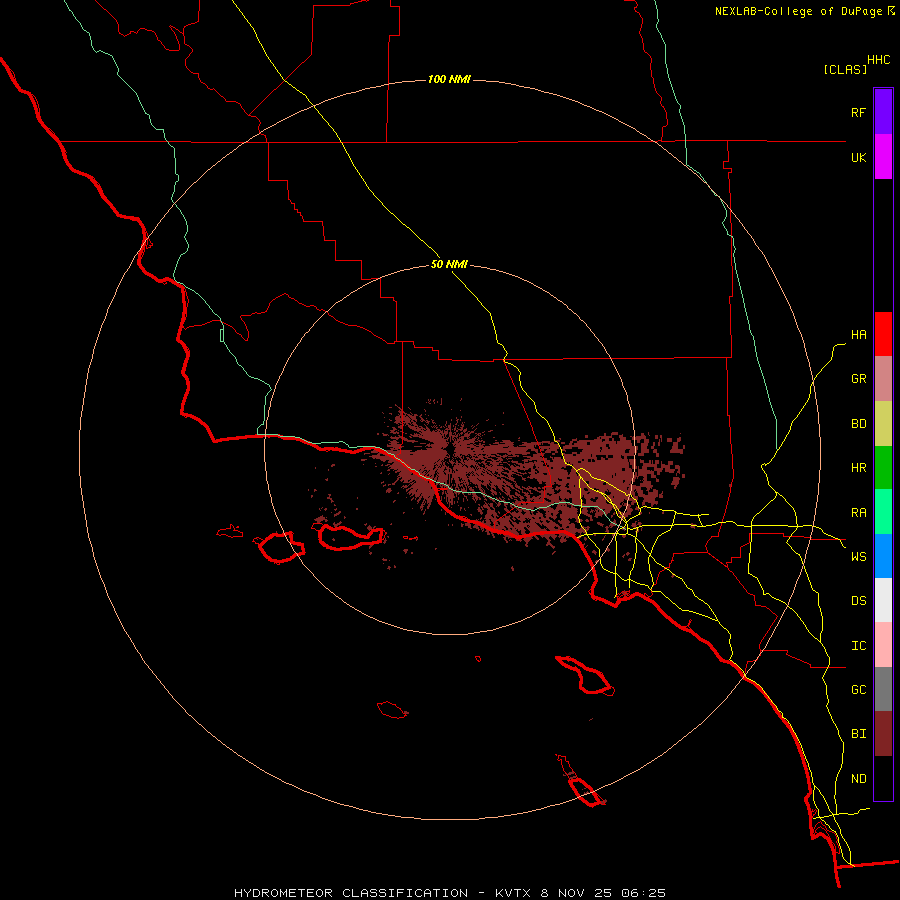900x900 pixels.
Task: Click the HR legend label
Action: [858, 468]
